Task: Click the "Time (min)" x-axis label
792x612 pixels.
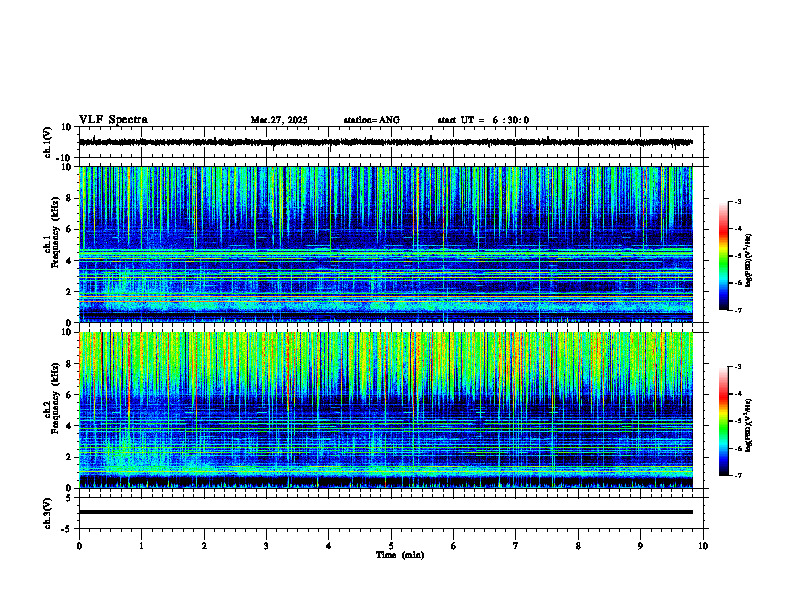Action: click(400, 555)
